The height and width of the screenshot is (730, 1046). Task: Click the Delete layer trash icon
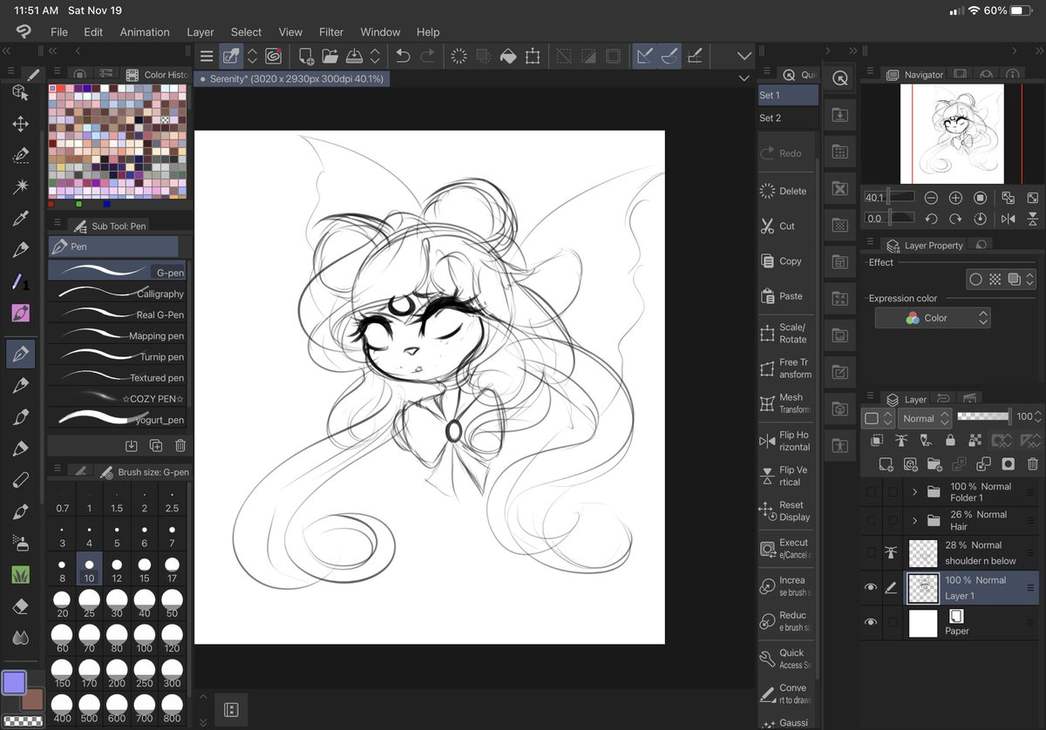tap(1033, 464)
